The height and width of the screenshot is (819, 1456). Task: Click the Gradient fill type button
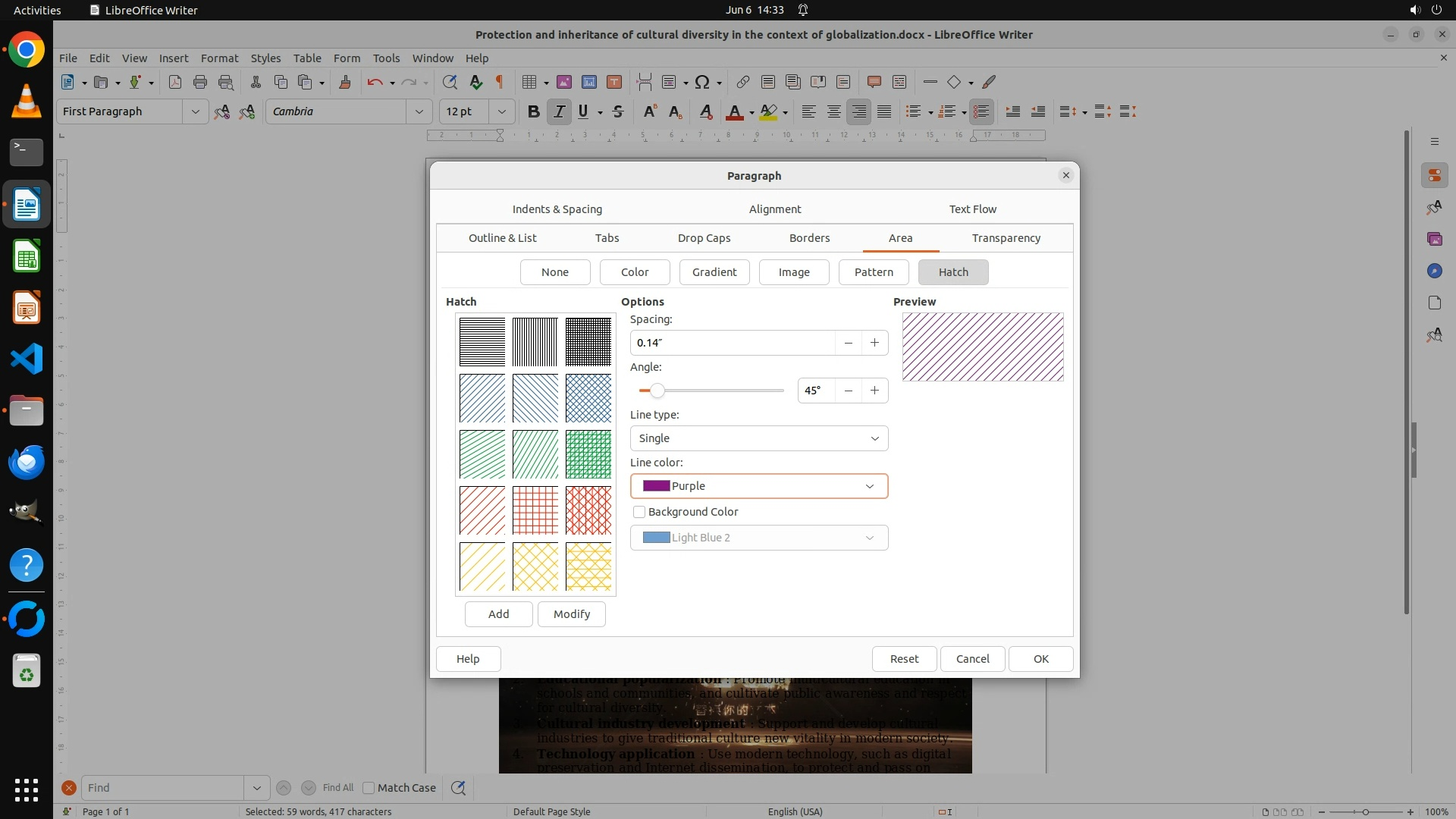714,272
